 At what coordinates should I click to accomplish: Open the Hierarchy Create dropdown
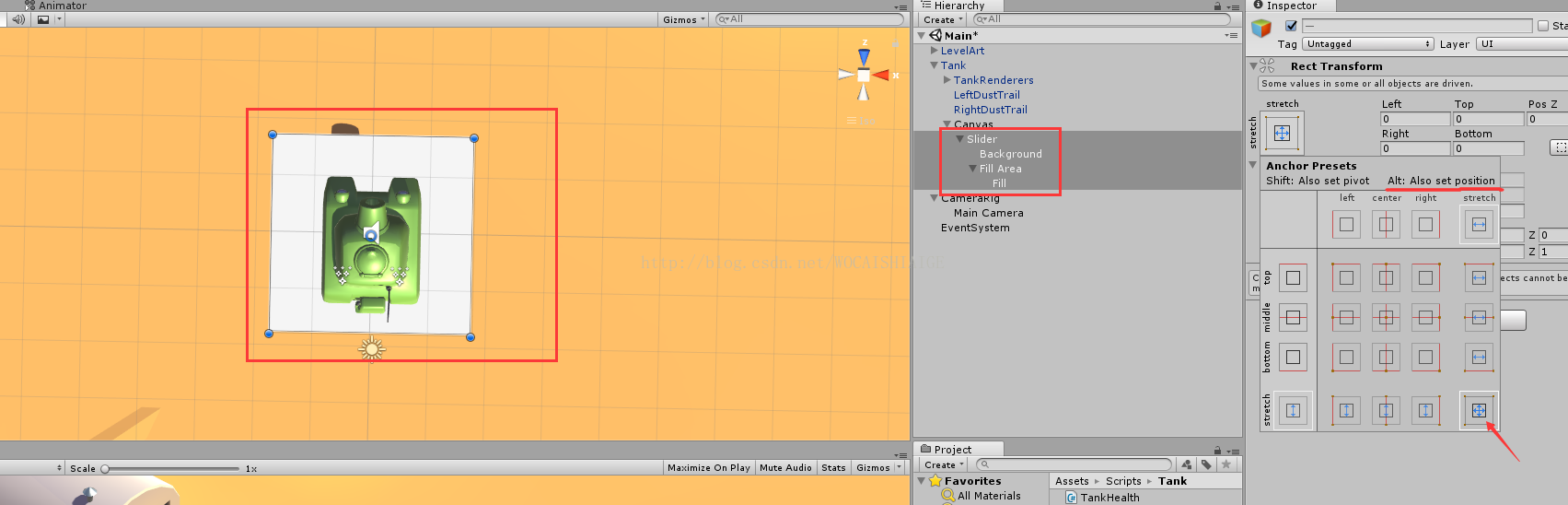coord(943,19)
